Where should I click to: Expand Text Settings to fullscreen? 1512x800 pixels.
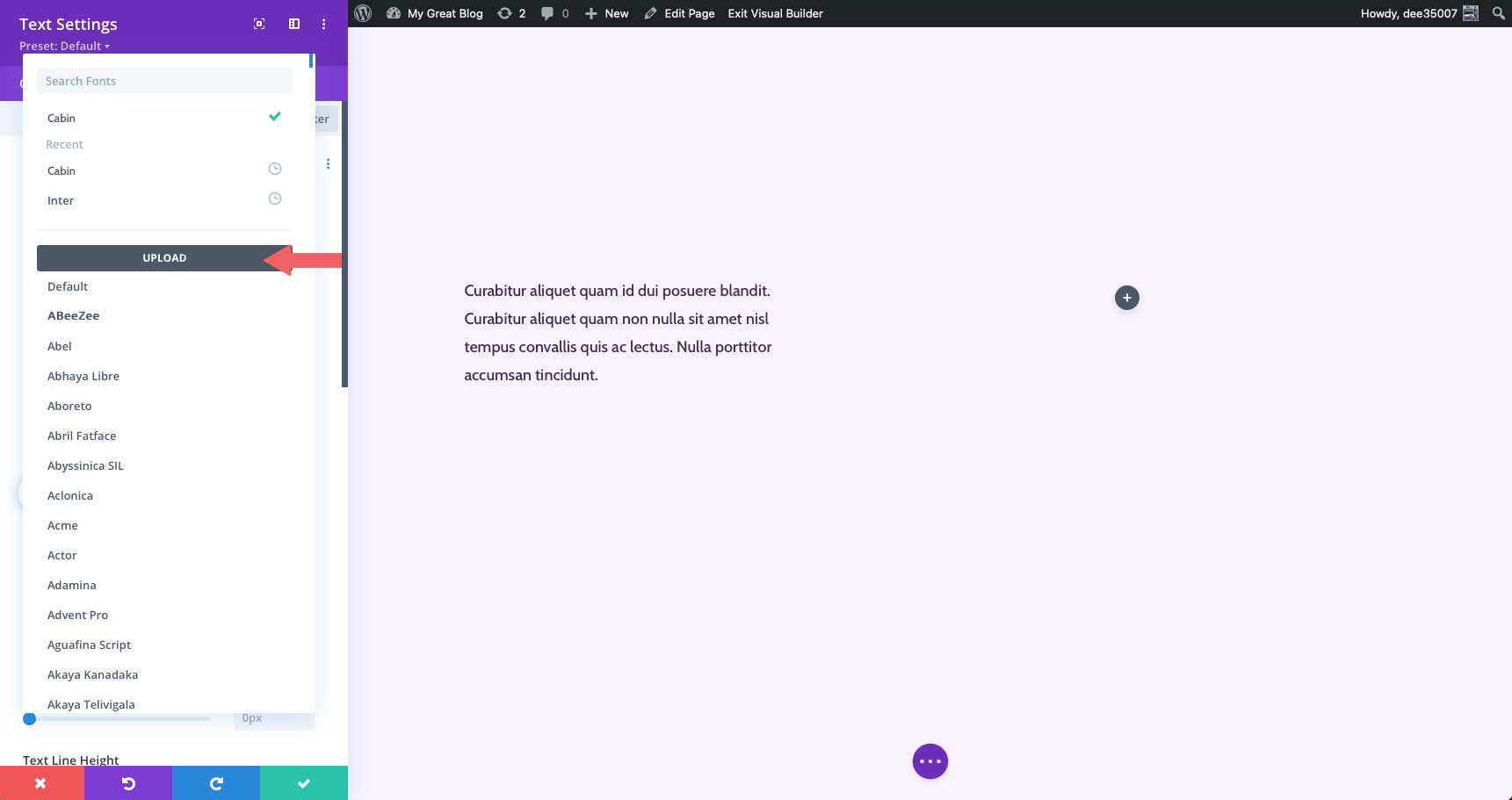(259, 24)
